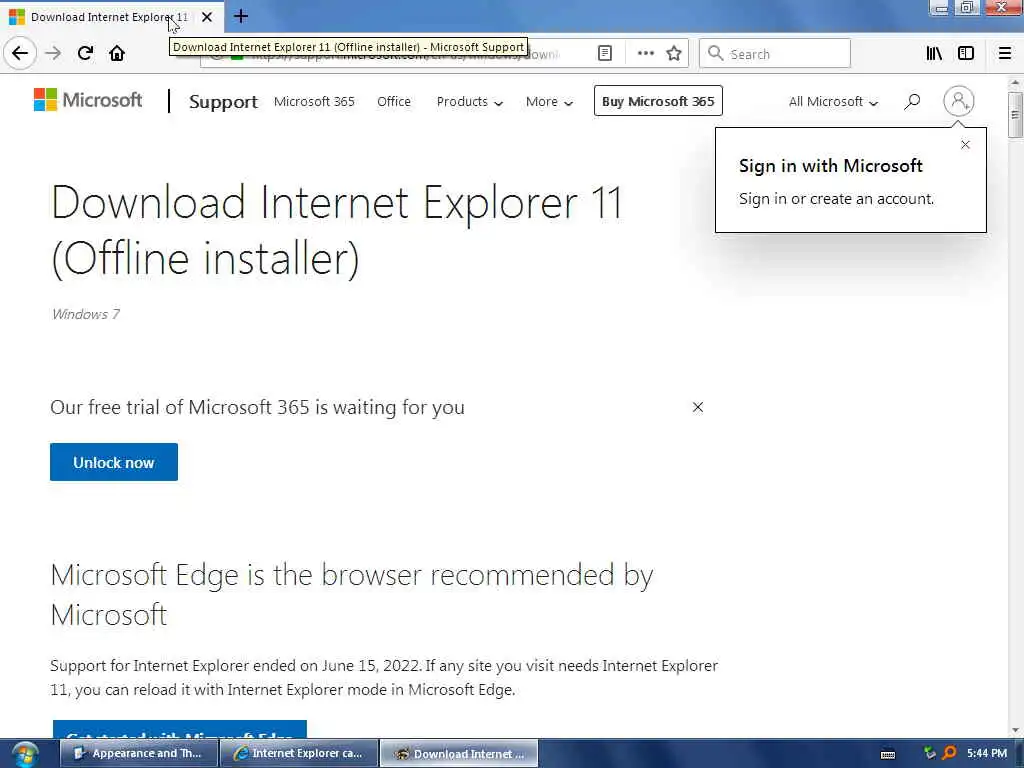This screenshot has width=1024, height=768.
Task: Reload the current page
Action: 85,53
